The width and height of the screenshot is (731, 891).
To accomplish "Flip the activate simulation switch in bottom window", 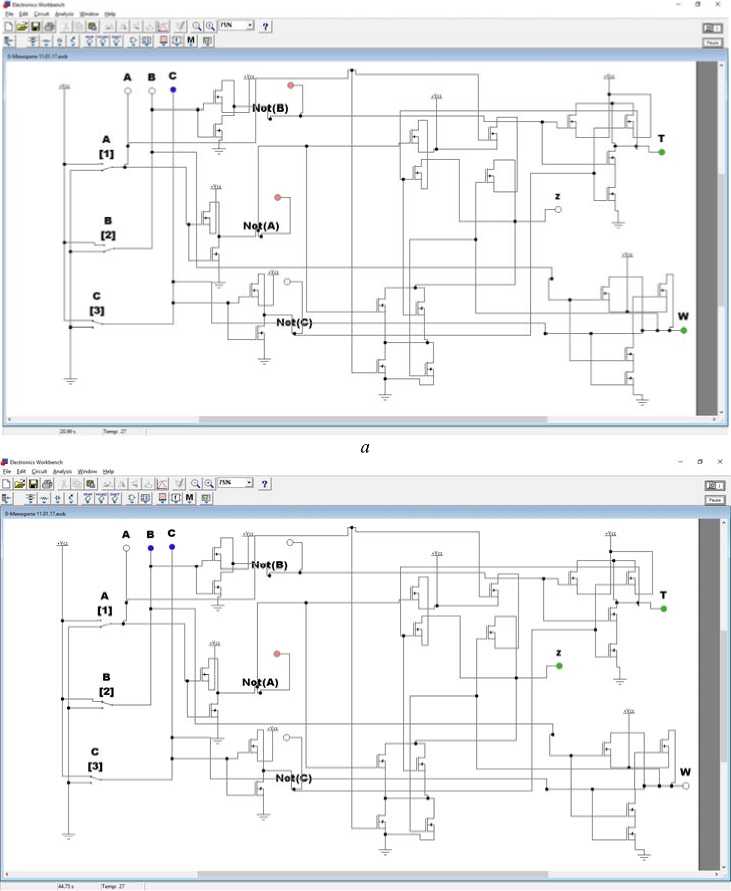I will (x=715, y=485).
